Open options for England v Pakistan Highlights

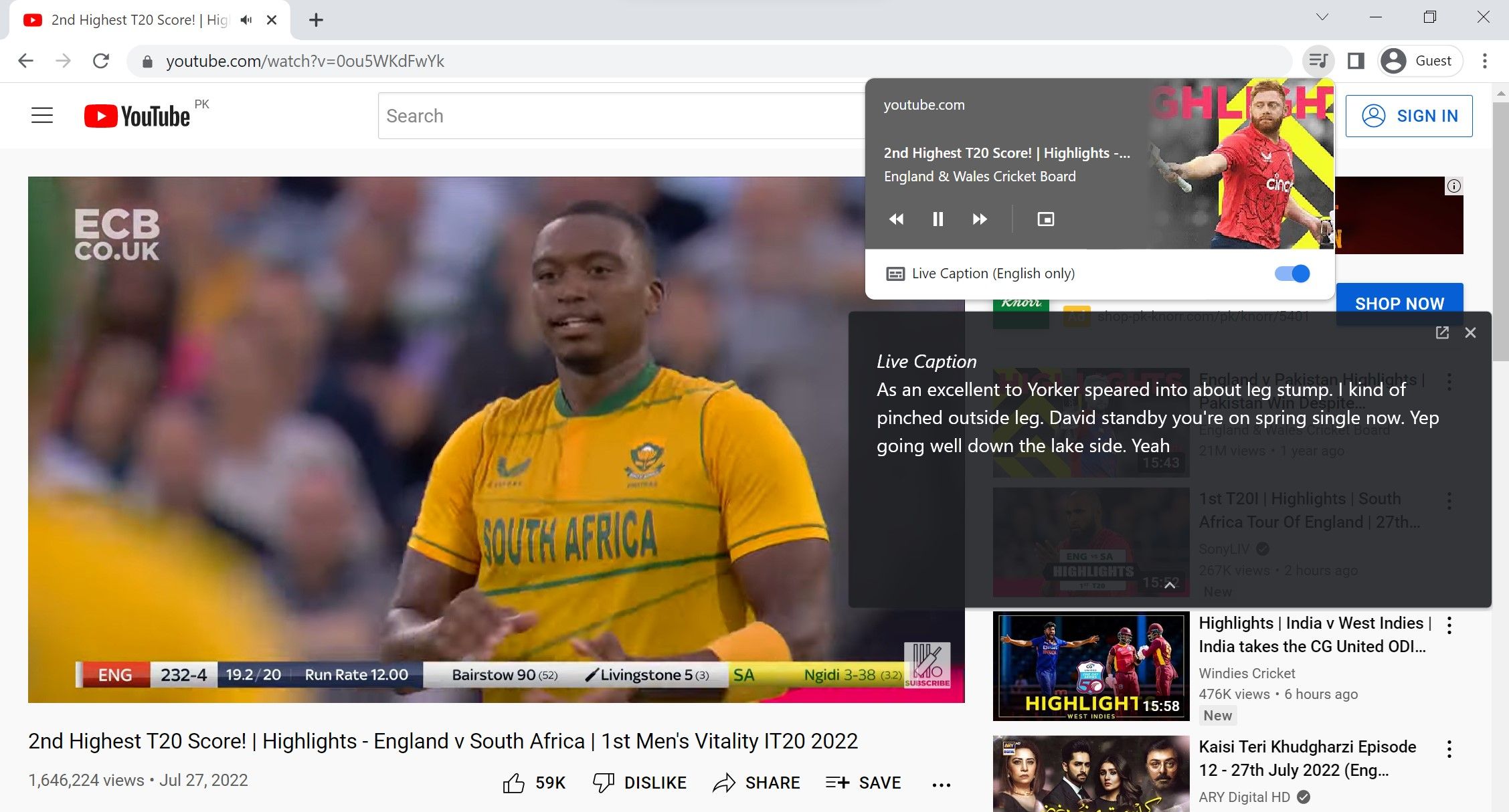pos(1449,382)
